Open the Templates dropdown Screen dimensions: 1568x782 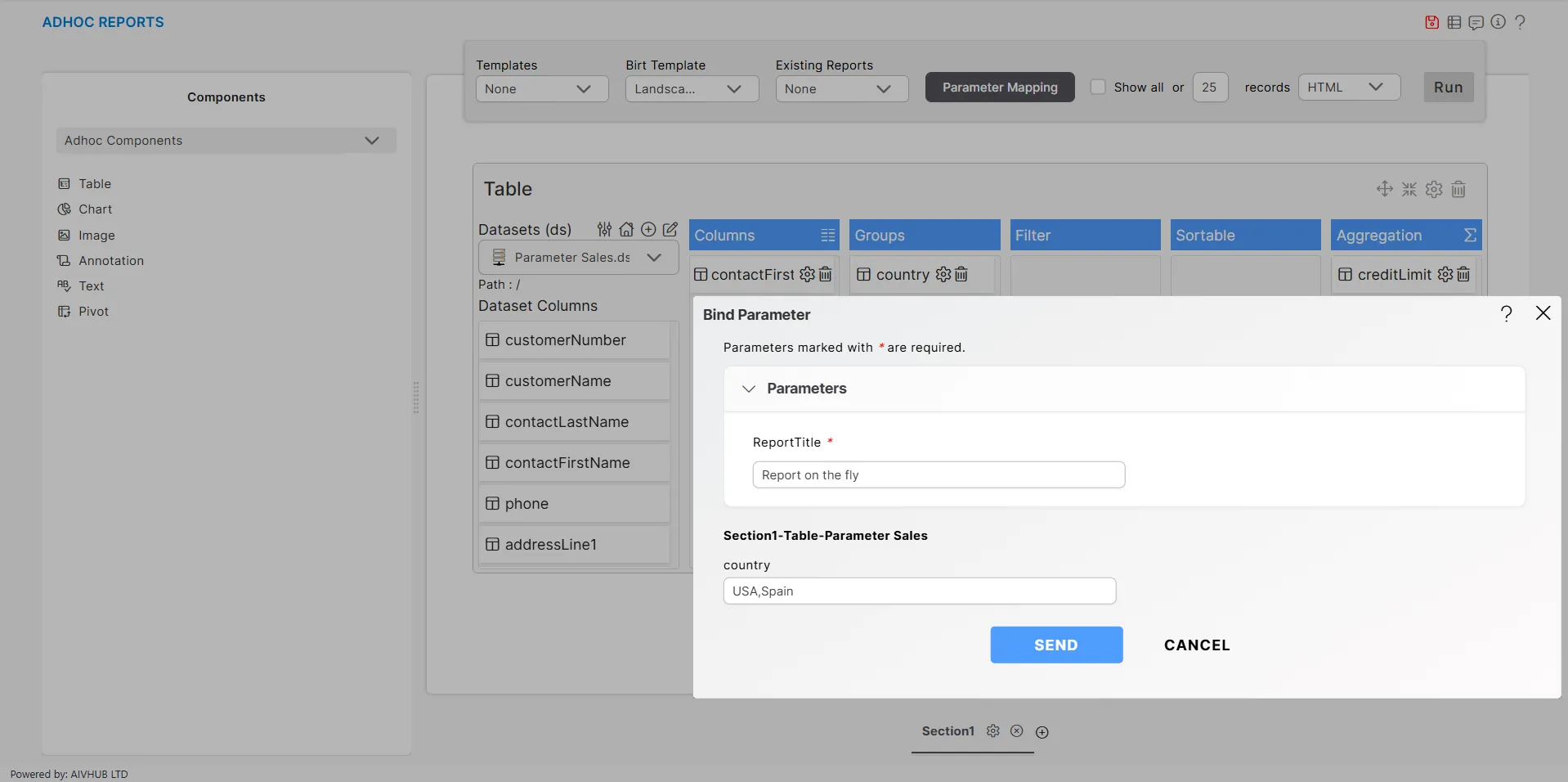tap(541, 89)
